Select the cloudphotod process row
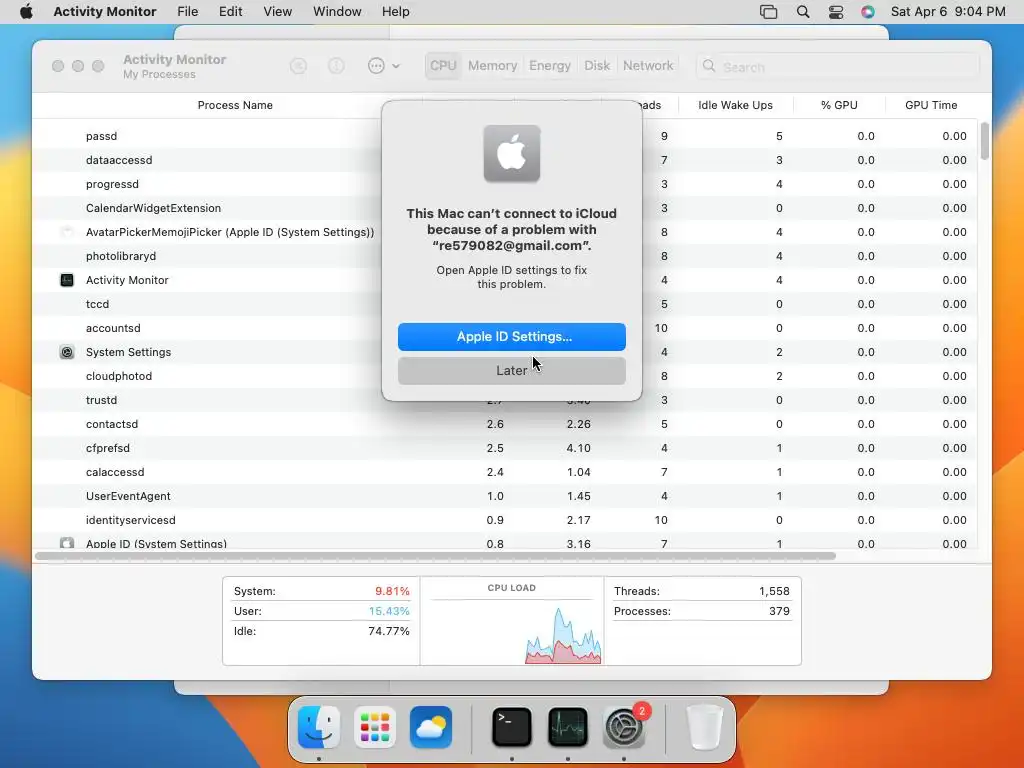The image size is (1024, 768). (505, 376)
